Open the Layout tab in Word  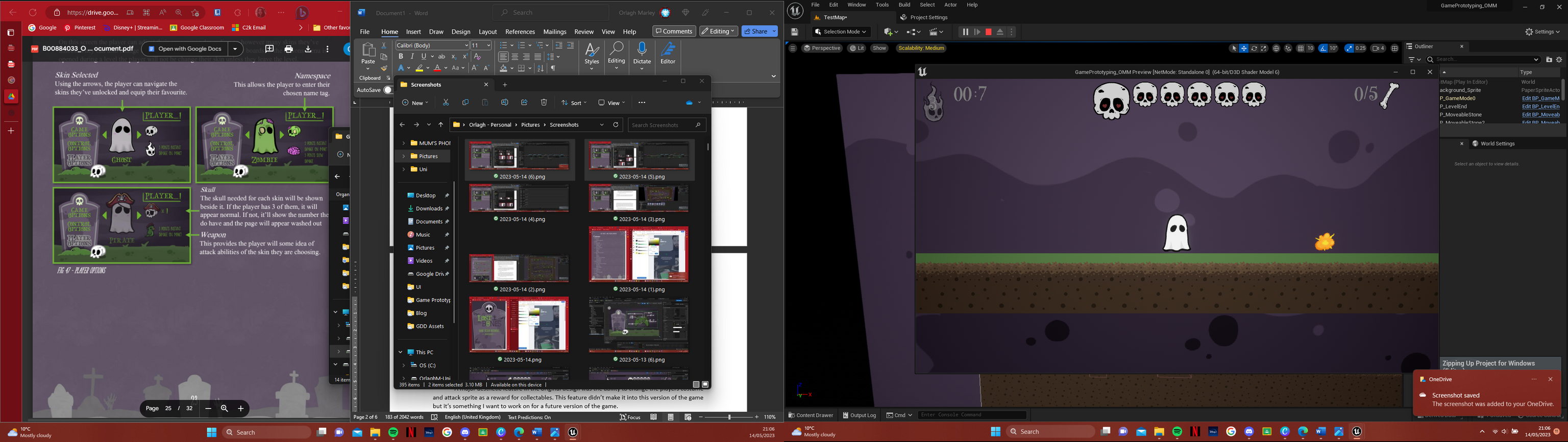pos(487,32)
